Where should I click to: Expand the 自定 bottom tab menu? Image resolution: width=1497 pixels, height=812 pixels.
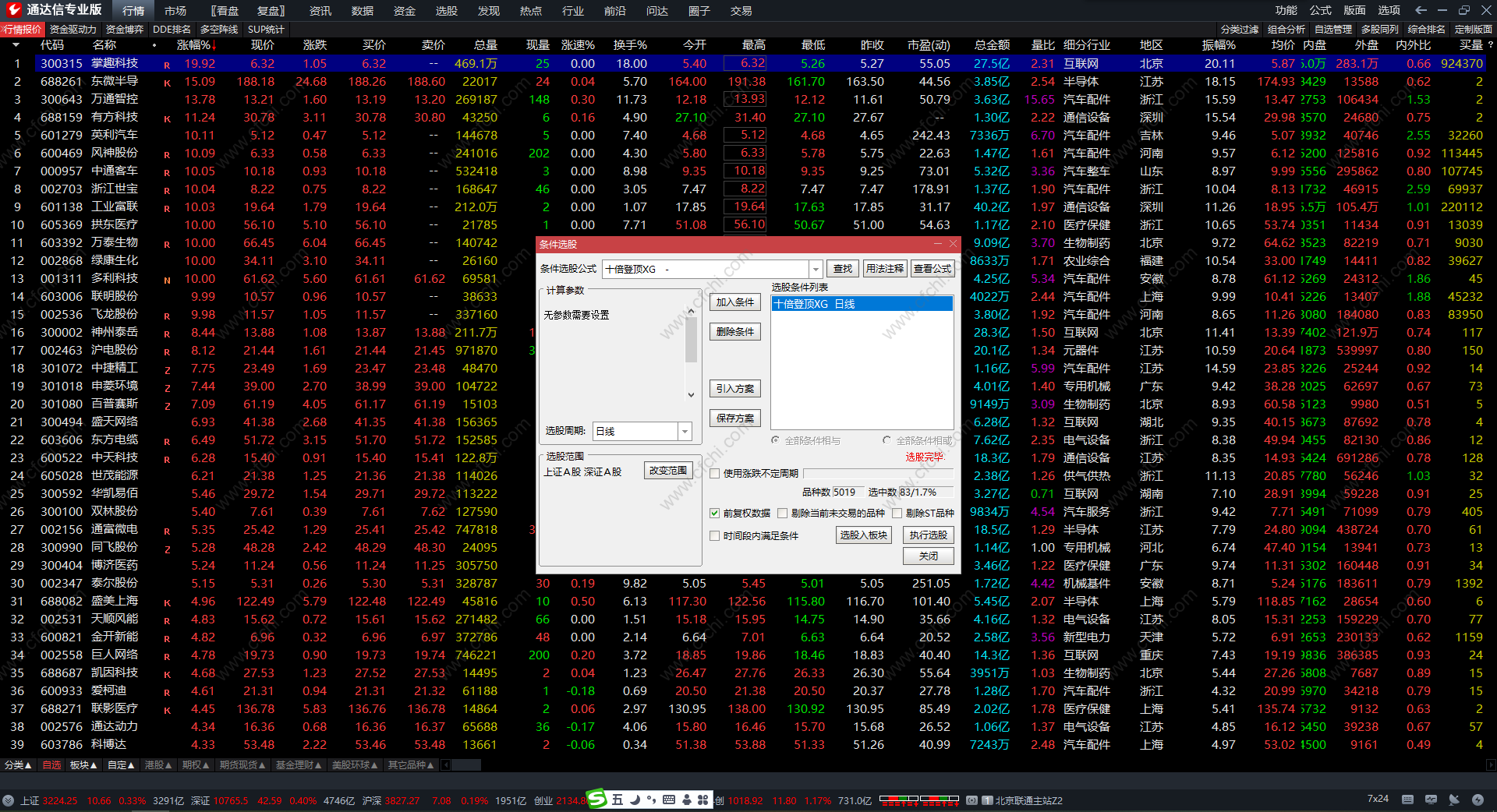tap(120, 765)
